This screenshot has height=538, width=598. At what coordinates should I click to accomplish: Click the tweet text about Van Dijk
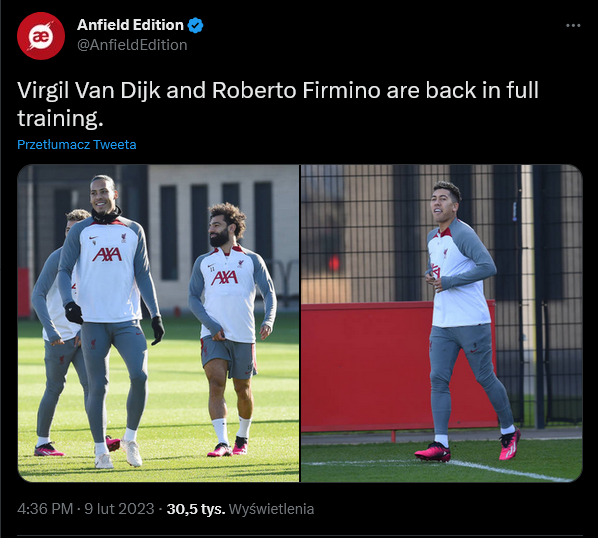pos(278,104)
